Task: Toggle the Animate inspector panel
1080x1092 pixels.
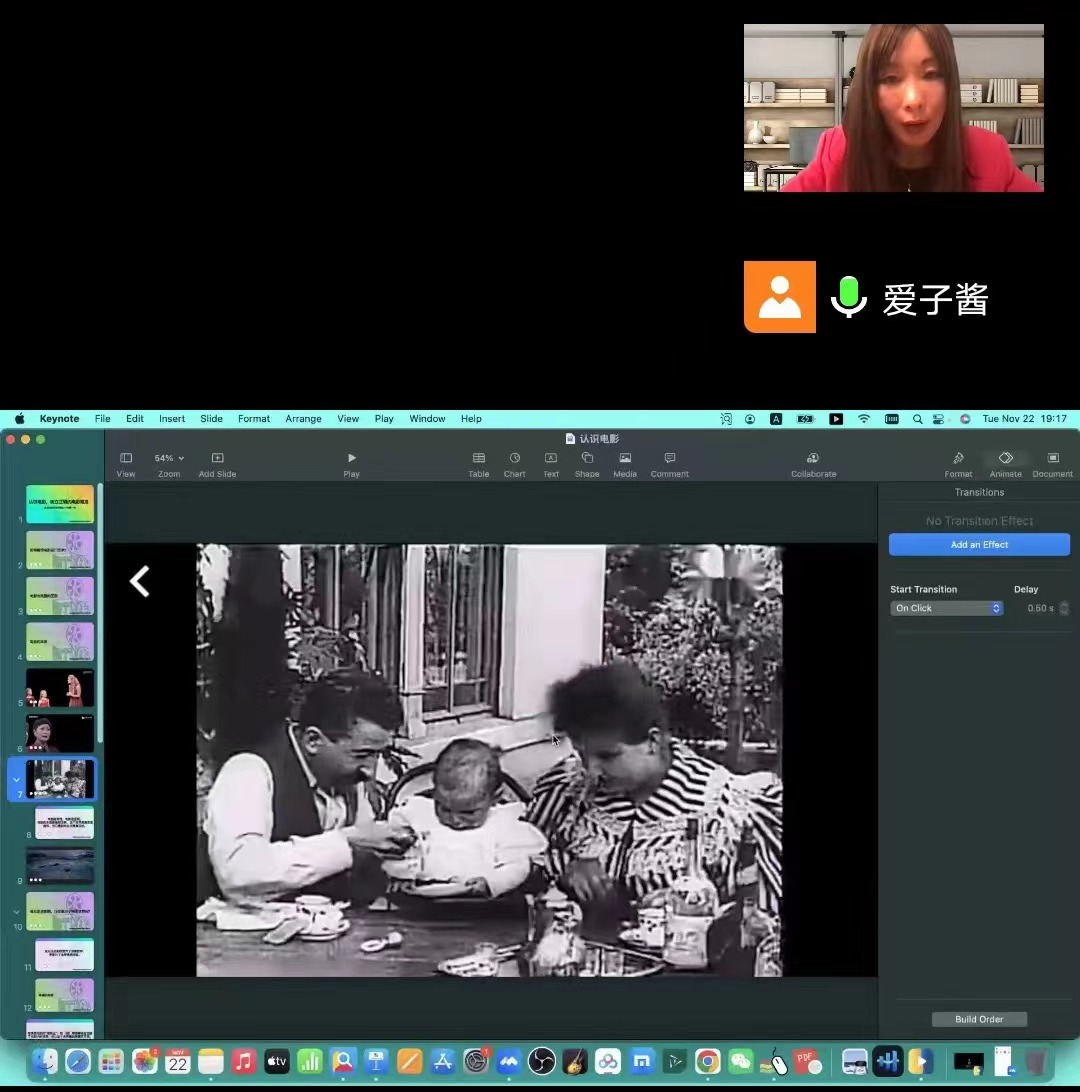Action: tap(1005, 459)
